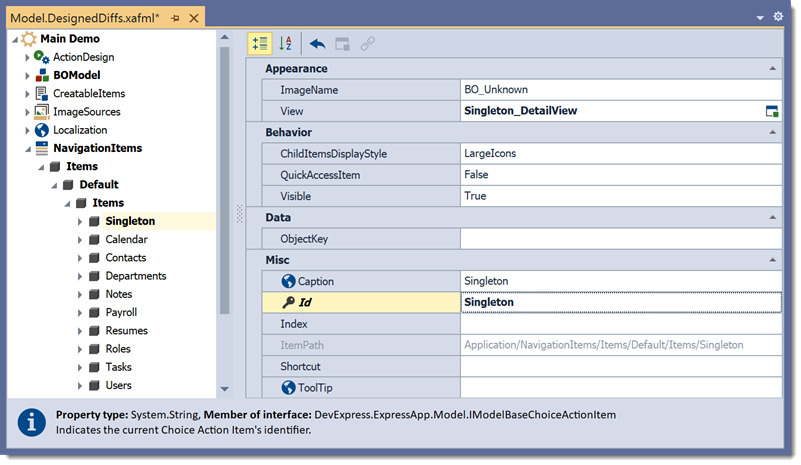Click the ActionDesign node icon
This screenshot has width=801, height=465.
pyautogui.click(x=41, y=57)
